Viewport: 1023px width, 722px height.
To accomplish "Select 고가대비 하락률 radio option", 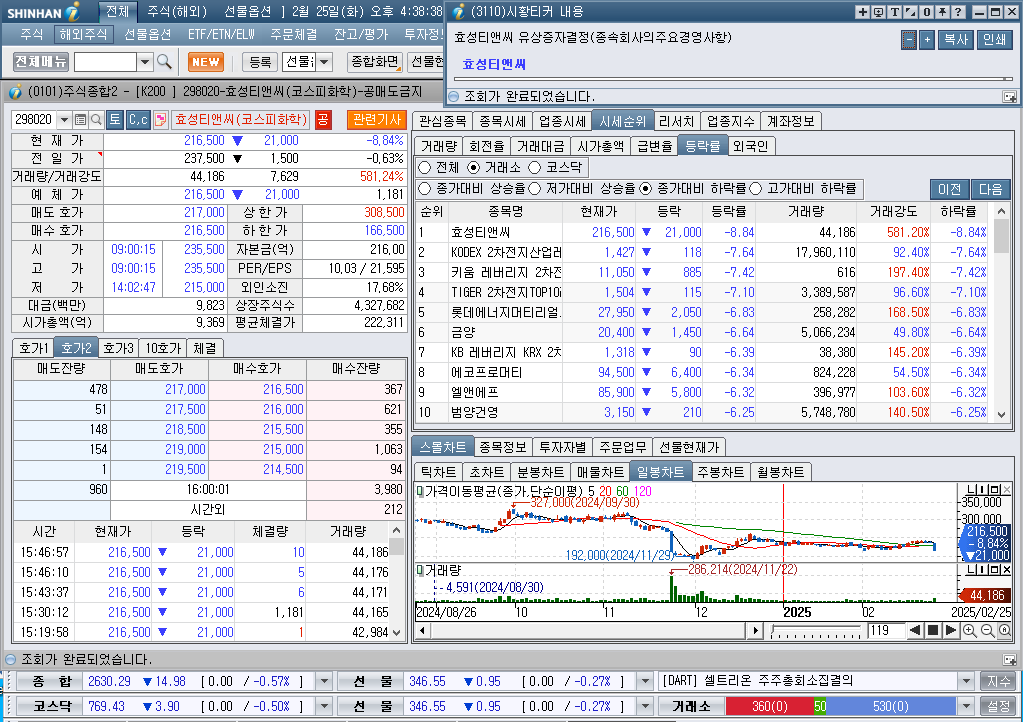I will pyautogui.click(x=756, y=188).
